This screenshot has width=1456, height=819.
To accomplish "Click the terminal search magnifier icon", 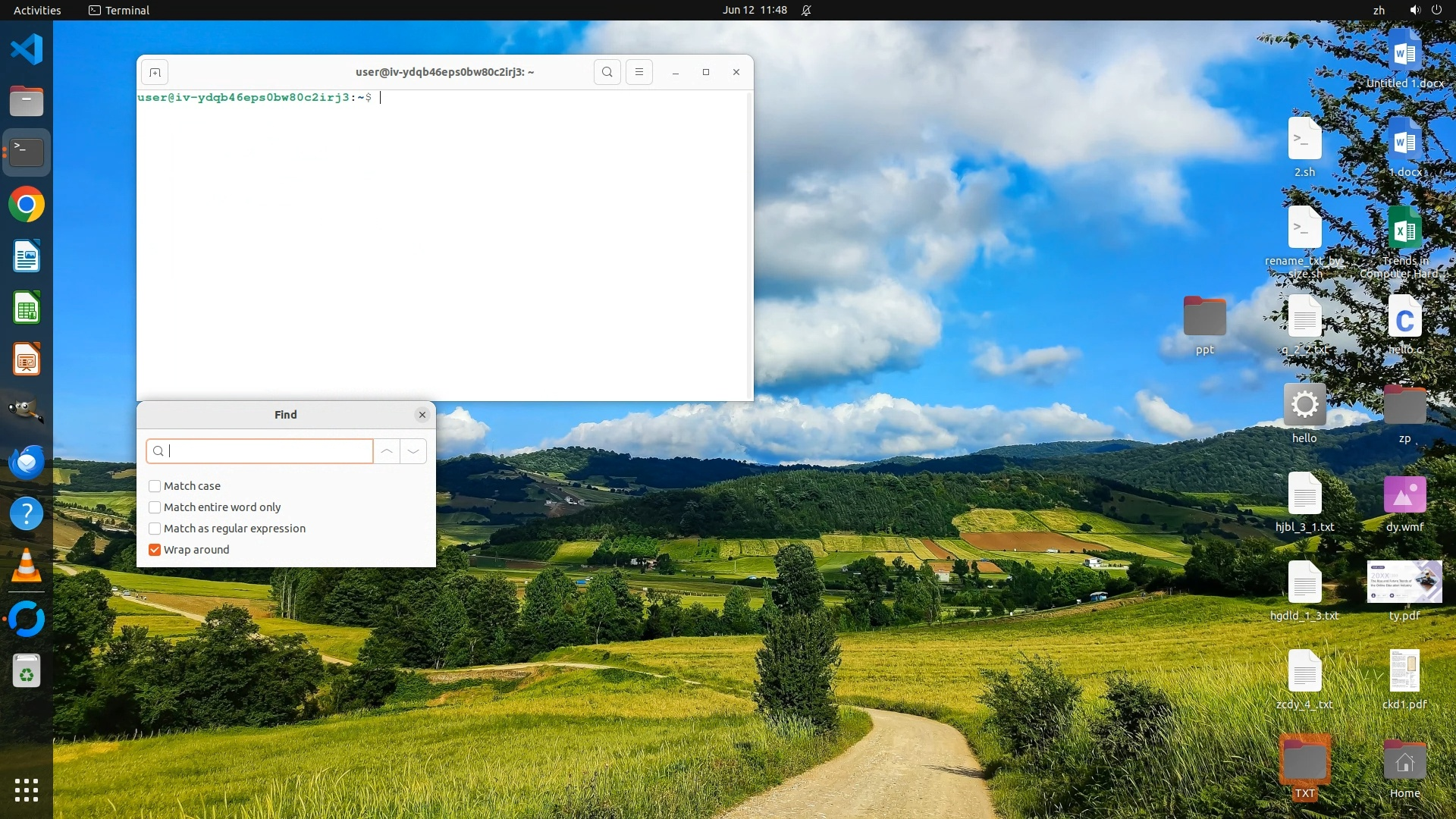I will pyautogui.click(x=607, y=72).
